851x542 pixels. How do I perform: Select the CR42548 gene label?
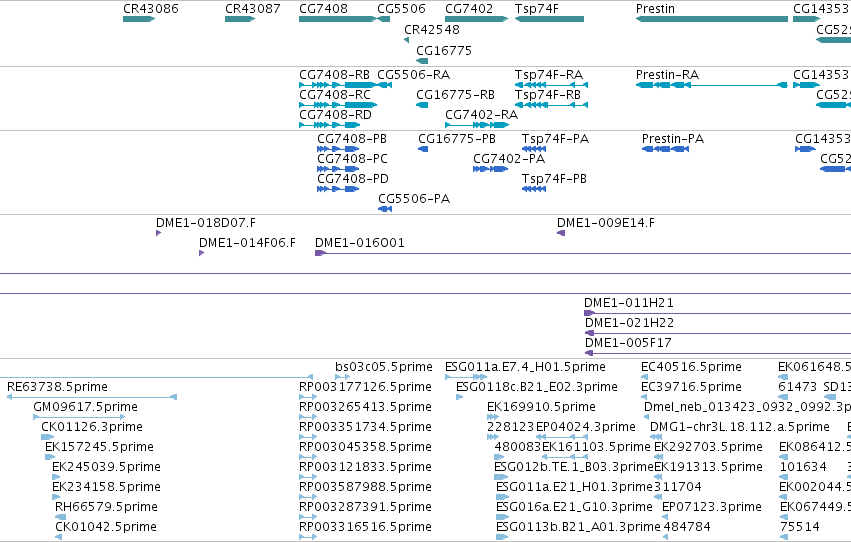click(431, 29)
